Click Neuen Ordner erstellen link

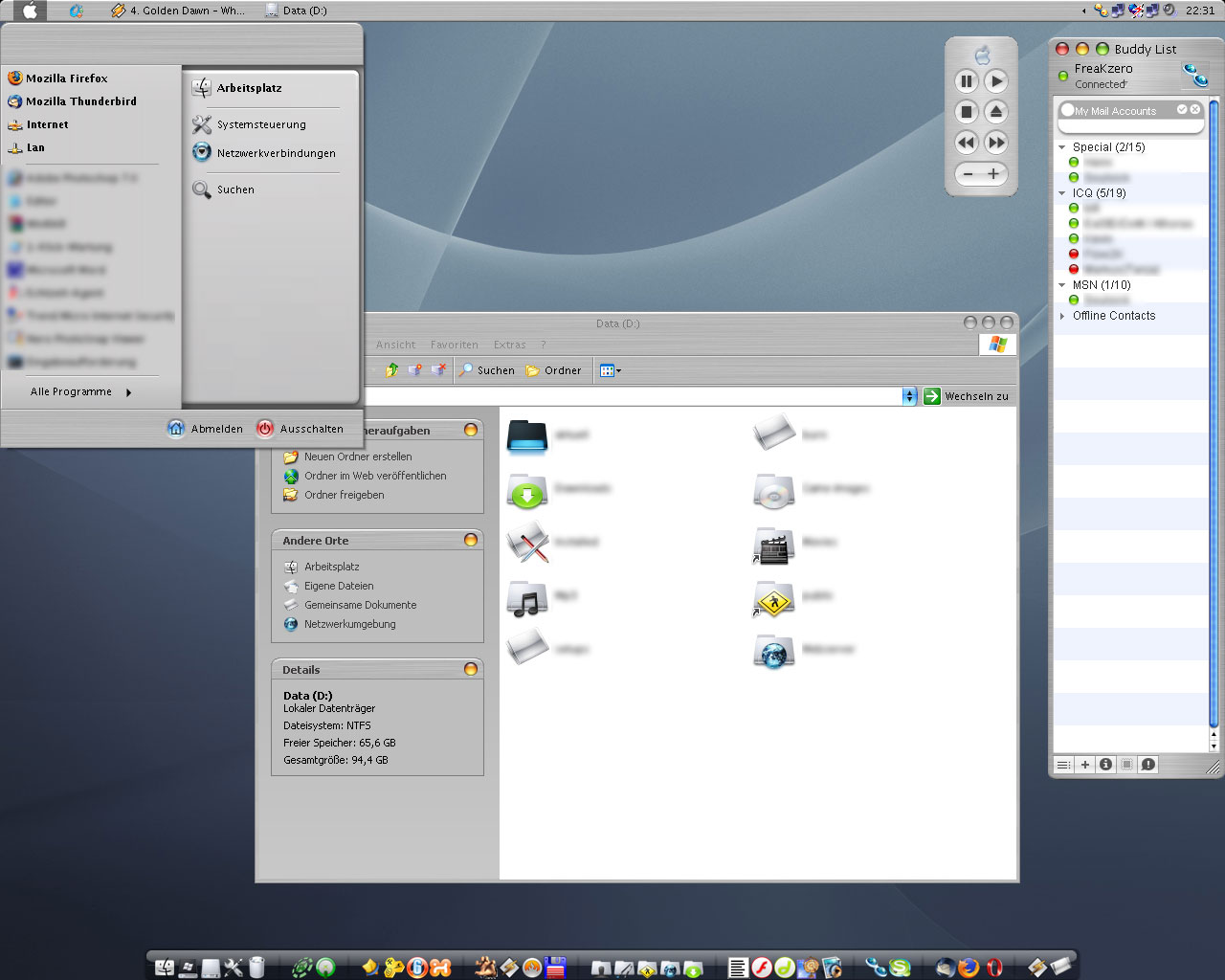coord(358,457)
